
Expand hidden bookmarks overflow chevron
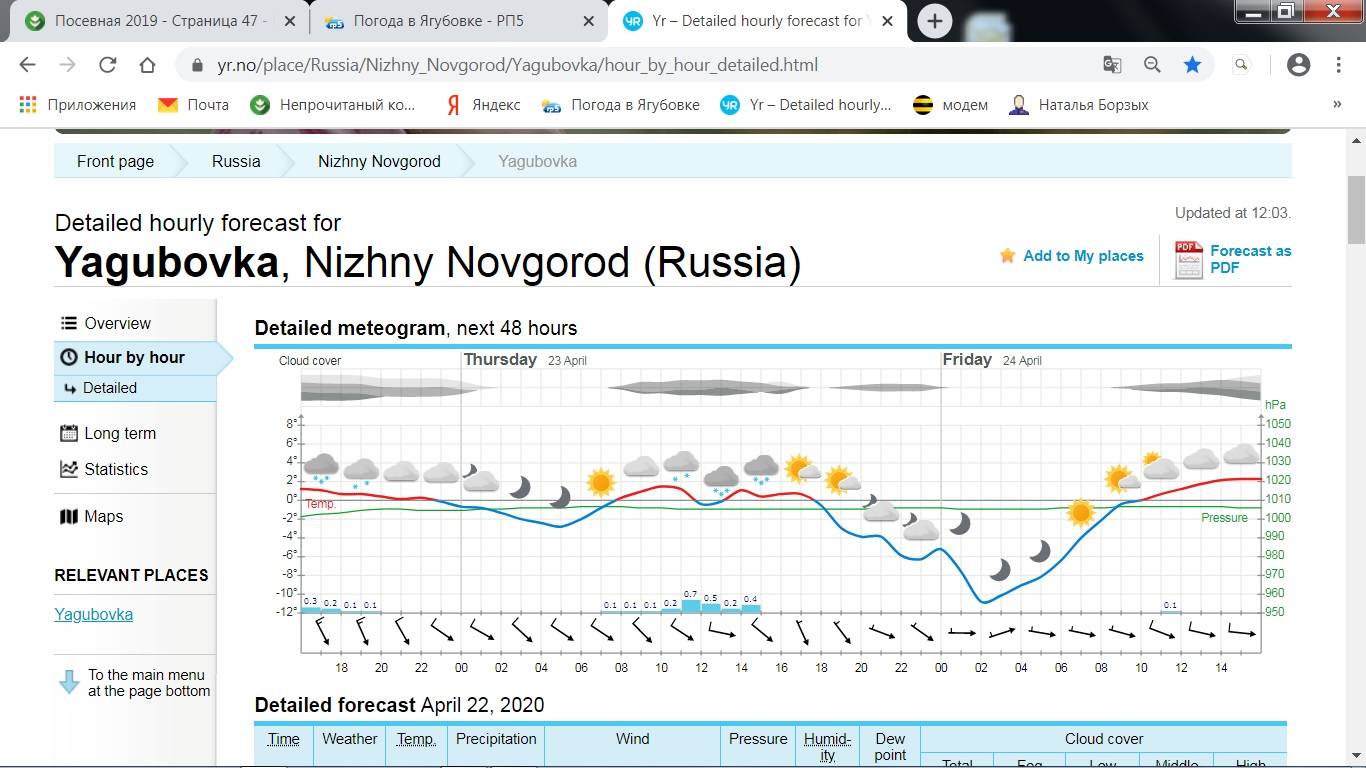pos(1337,104)
